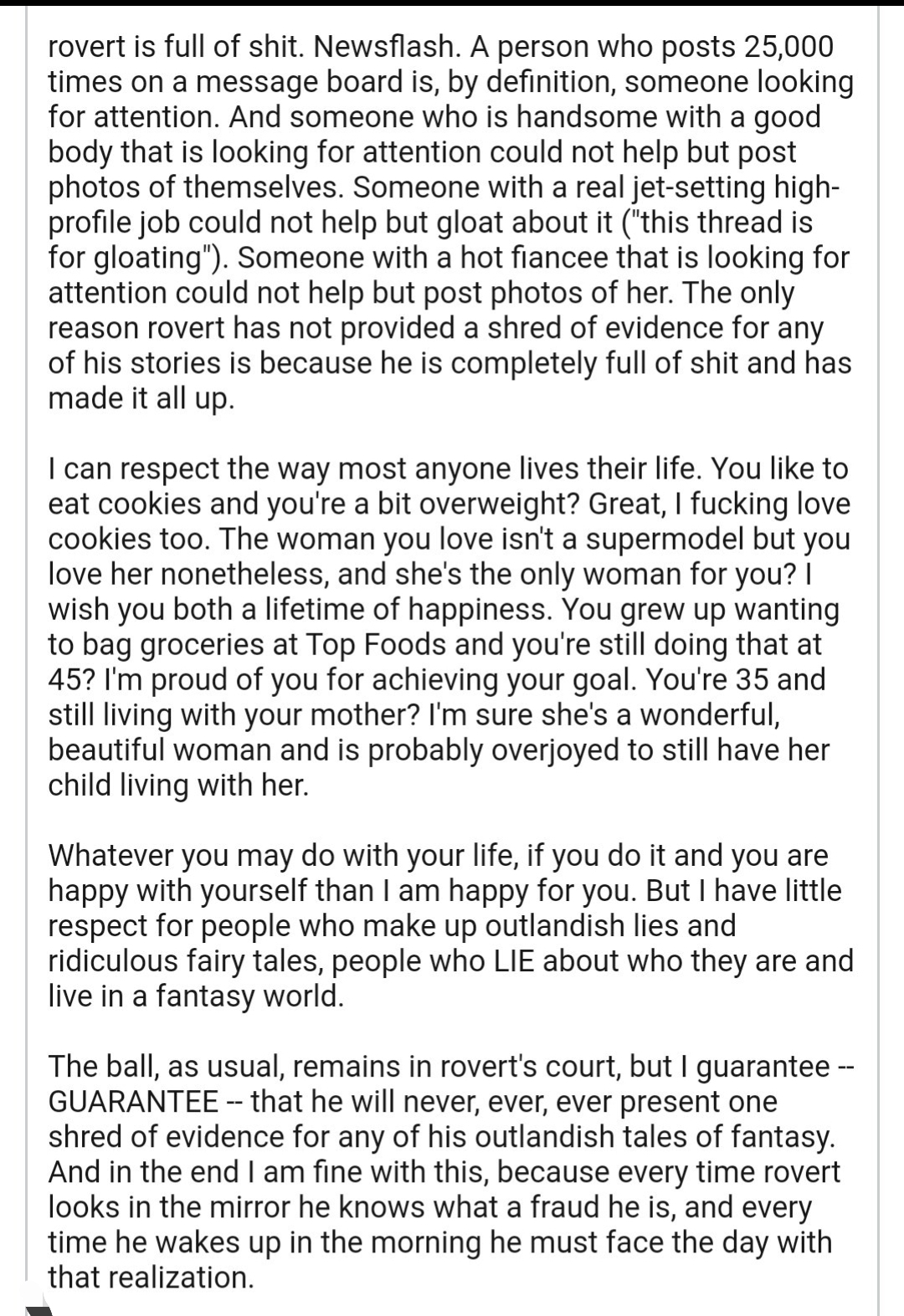This screenshot has height=1316, width=904.
Task: Click "live in a fantasy world." line
Action: point(197,997)
